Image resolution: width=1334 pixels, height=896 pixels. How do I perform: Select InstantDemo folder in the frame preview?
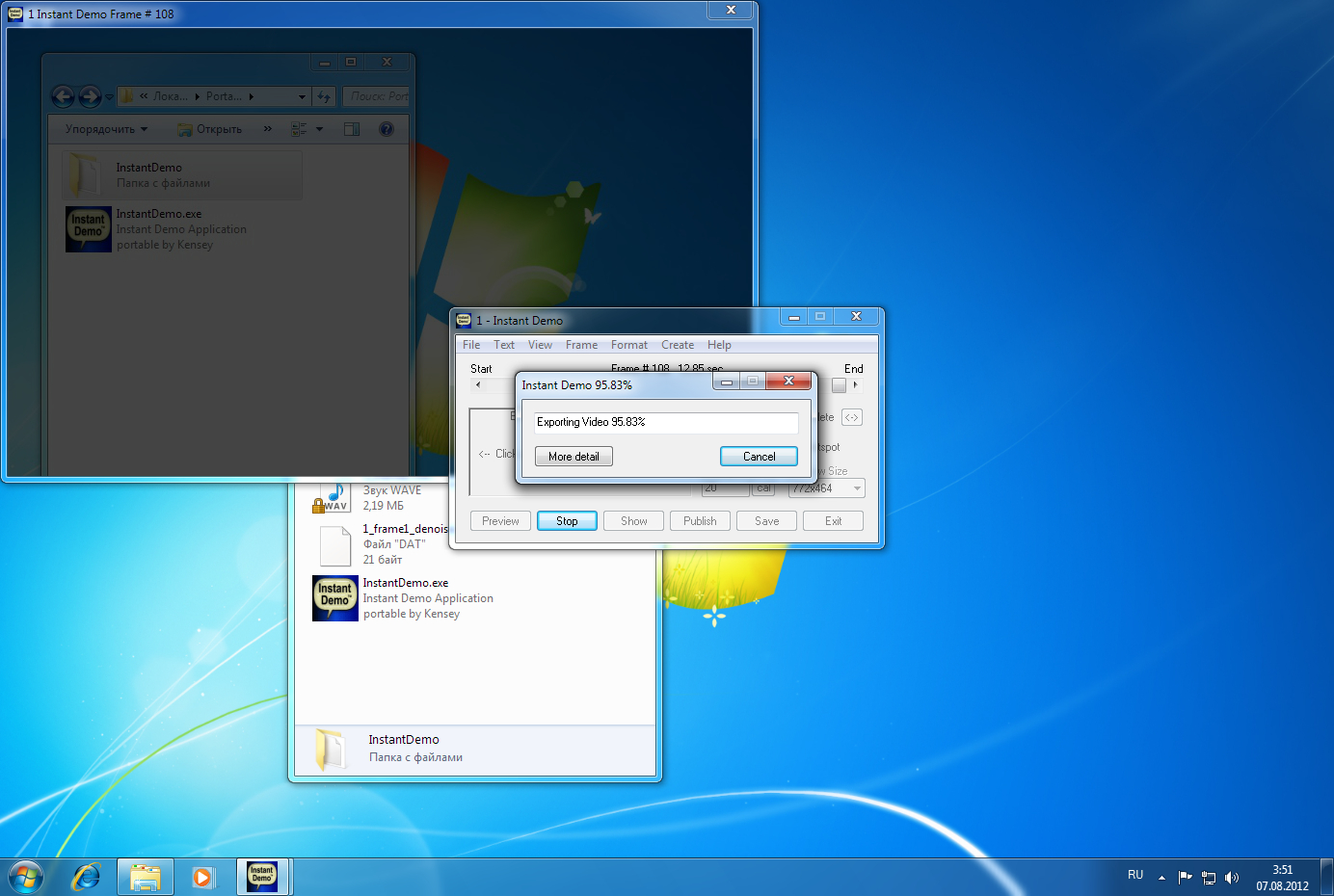point(182,174)
